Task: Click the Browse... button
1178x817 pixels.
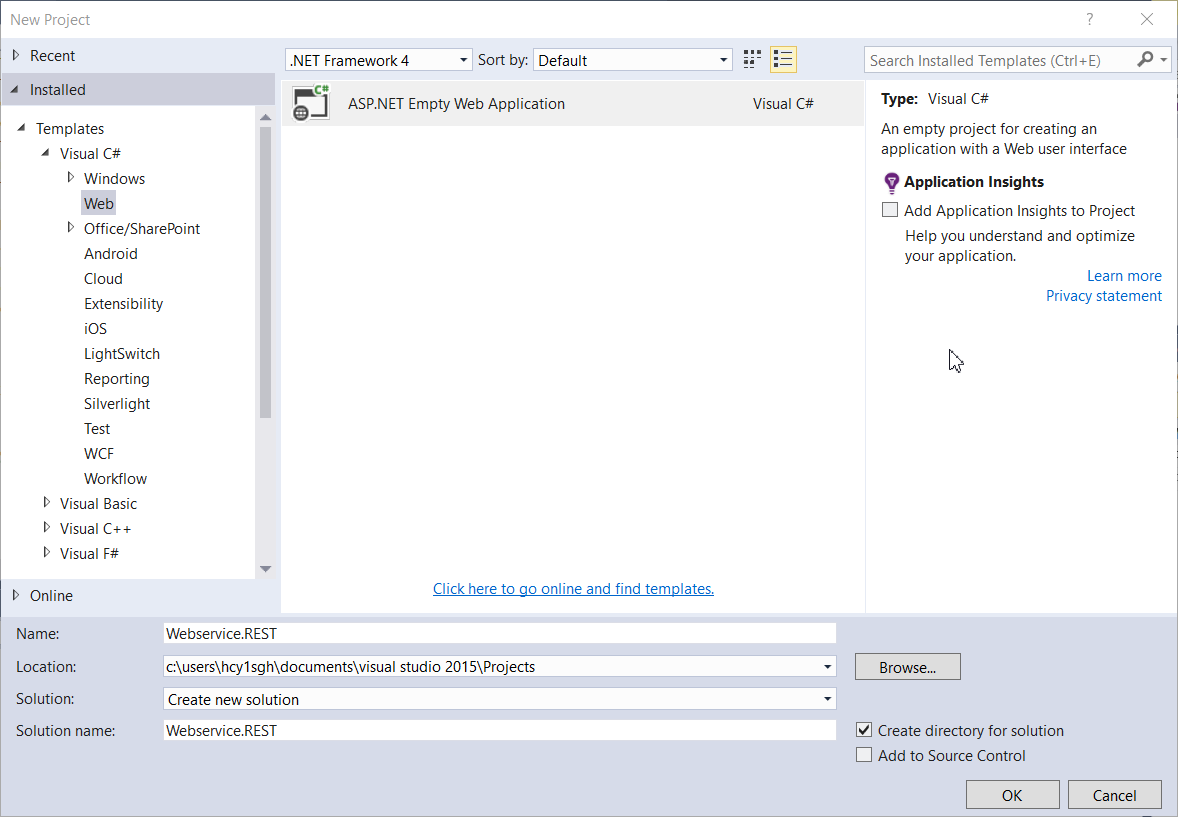Action: (x=908, y=667)
